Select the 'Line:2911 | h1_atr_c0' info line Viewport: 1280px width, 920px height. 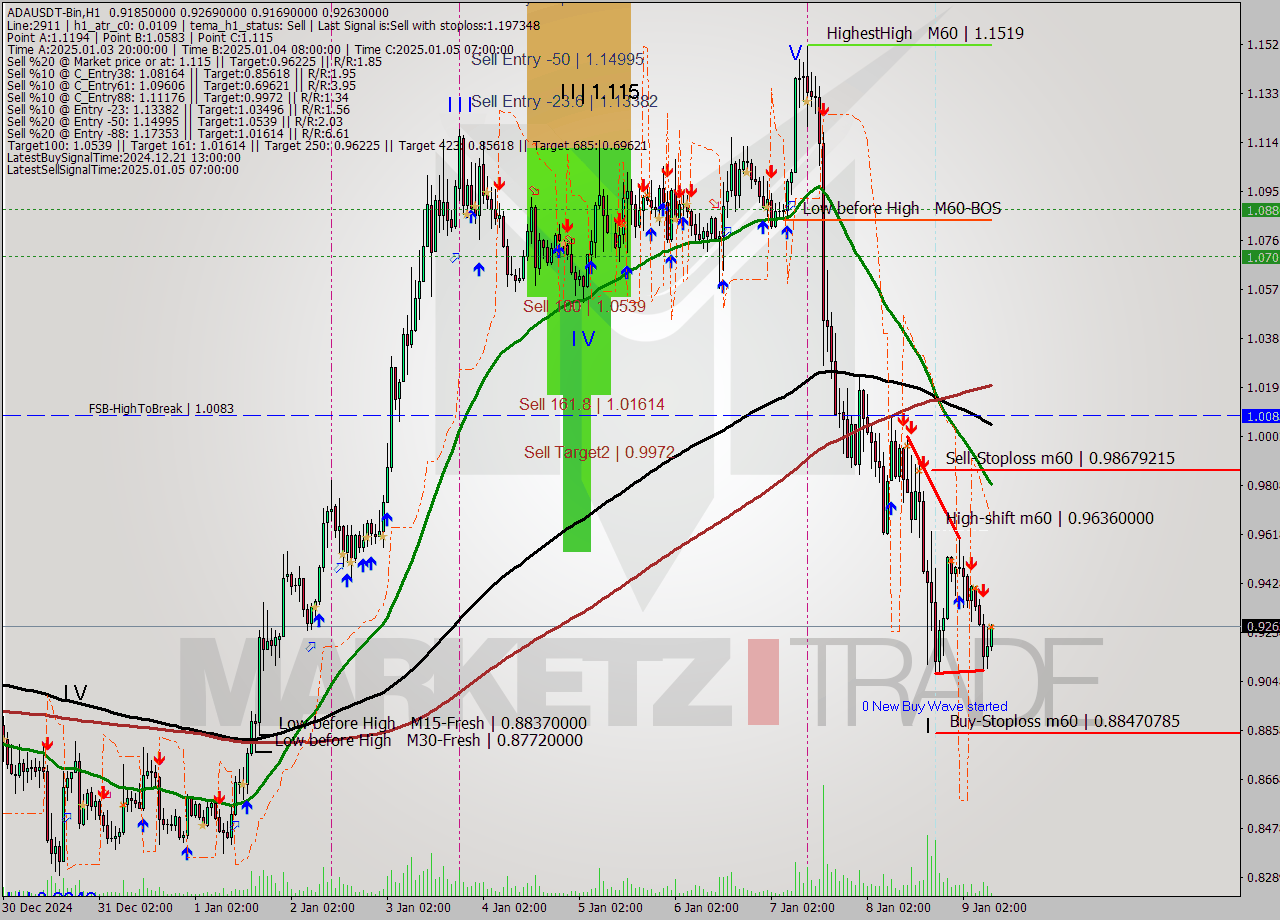coord(272,25)
